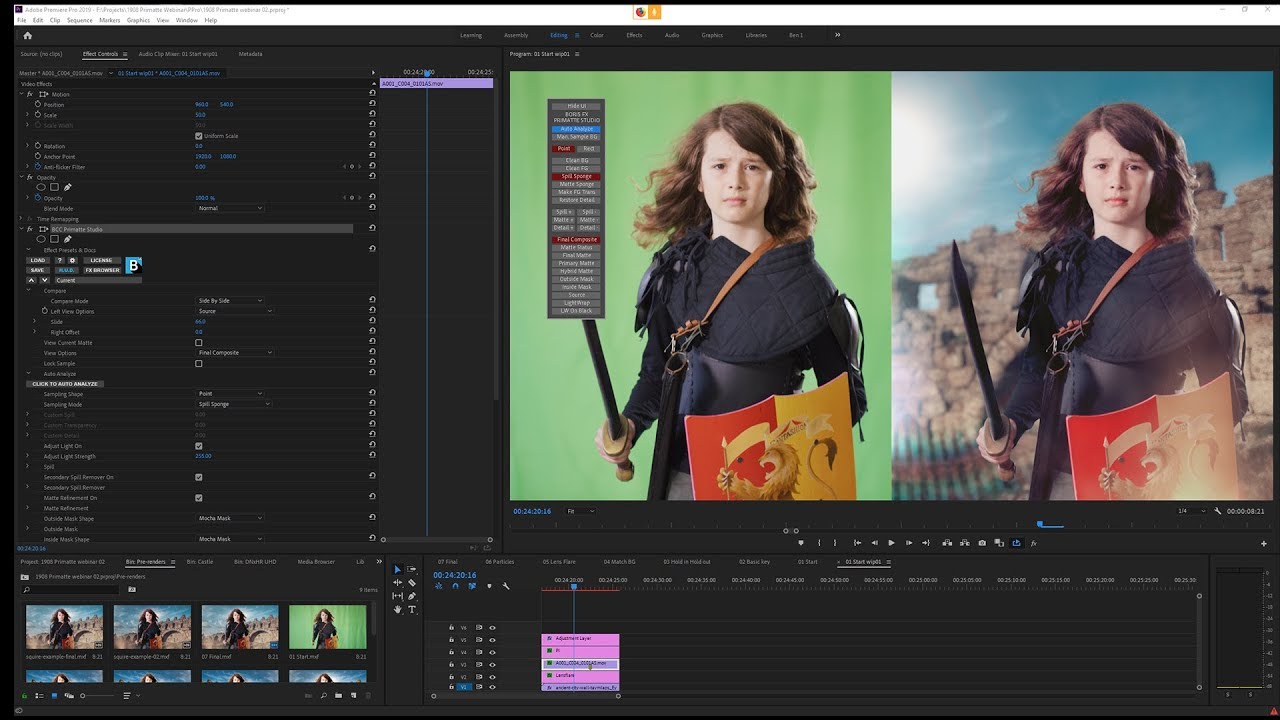Open the Boris FX logo icon
Image resolution: width=1280 pixels, height=720 pixels.
pos(134,265)
